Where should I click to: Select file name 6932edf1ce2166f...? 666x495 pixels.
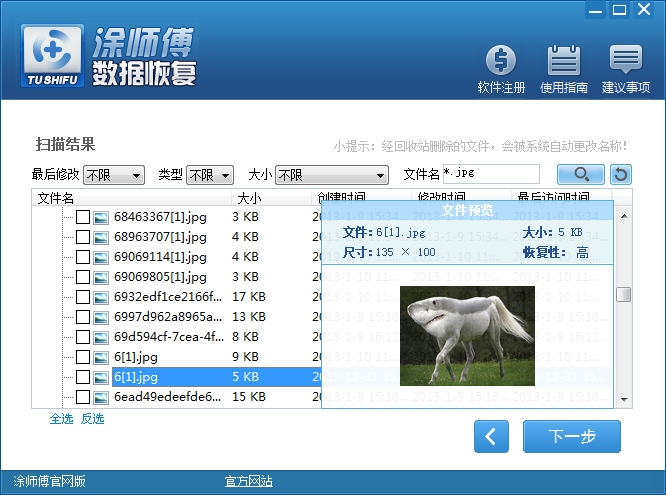(x=168, y=297)
